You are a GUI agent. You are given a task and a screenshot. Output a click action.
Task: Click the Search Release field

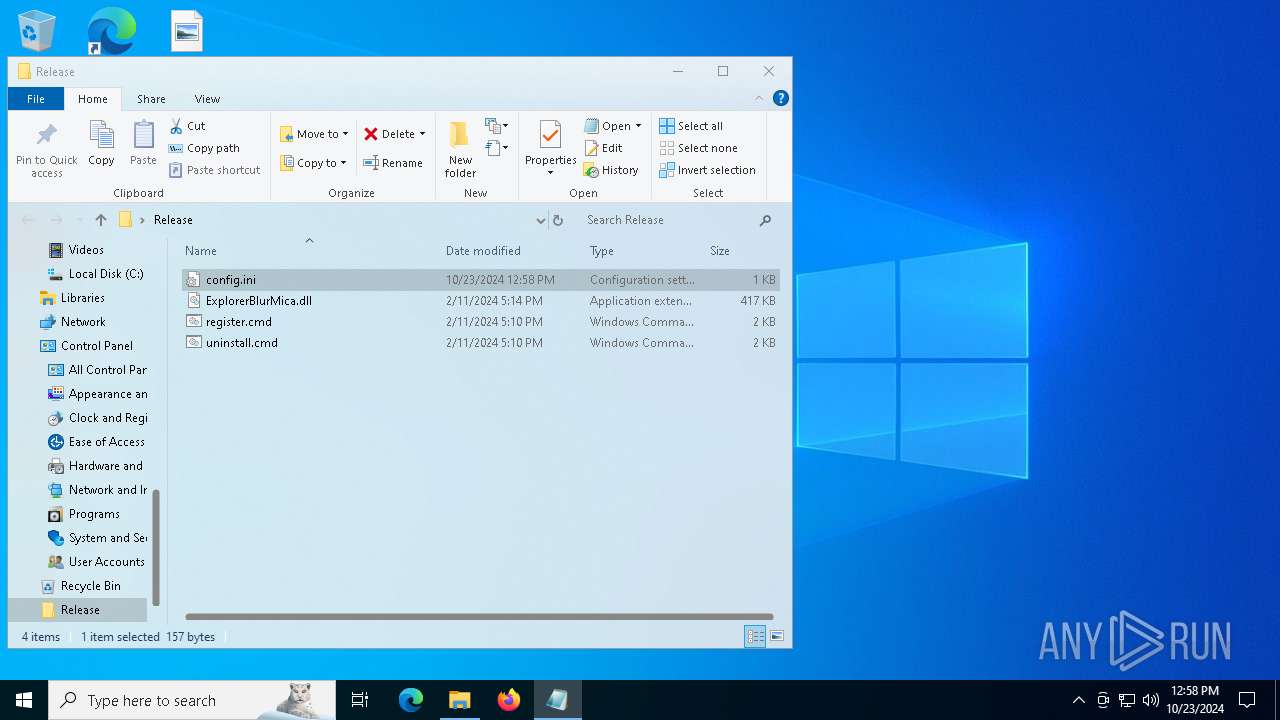pyautogui.click(x=665, y=220)
